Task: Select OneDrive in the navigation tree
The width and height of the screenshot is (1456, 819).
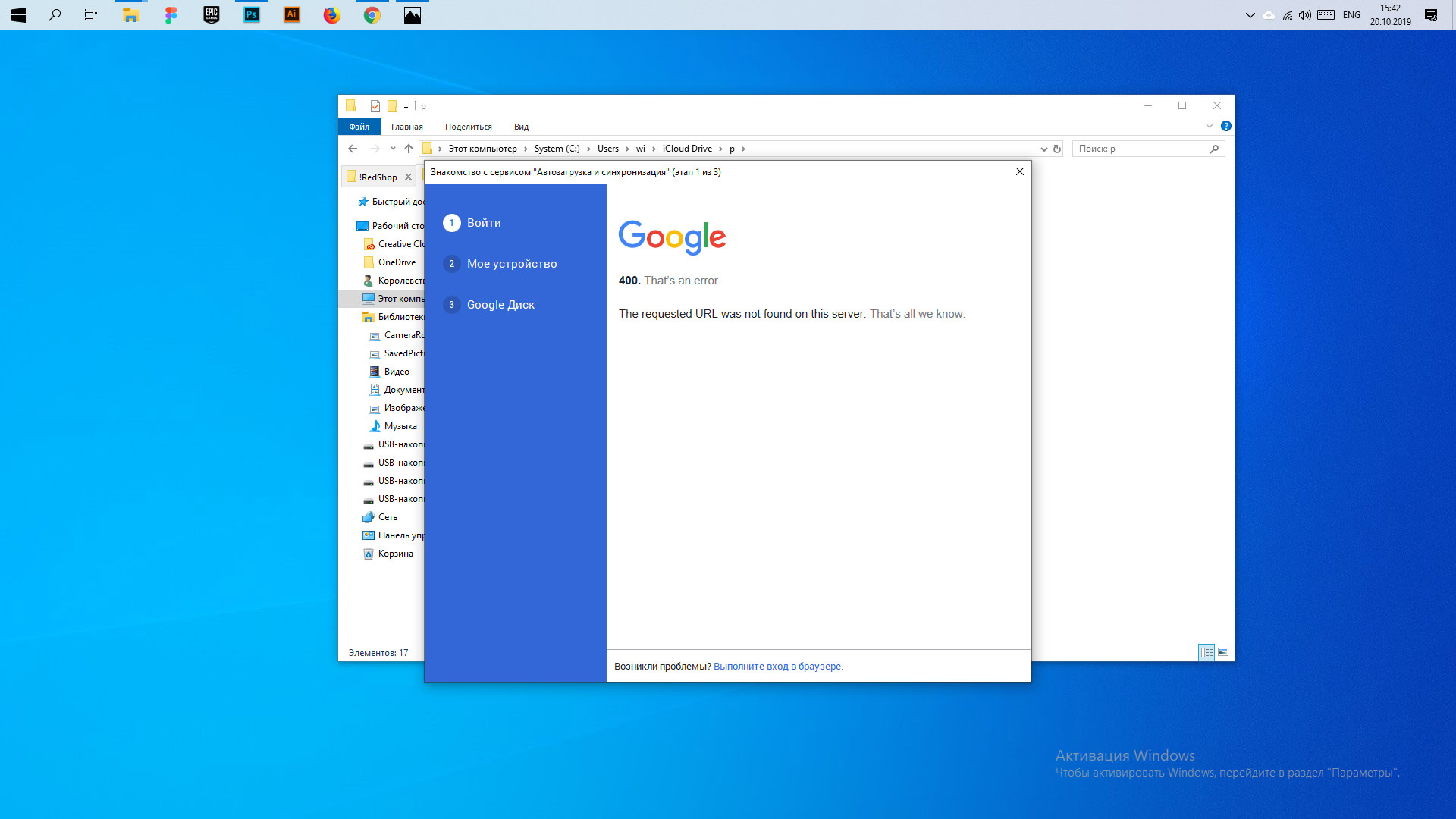Action: coord(390,262)
